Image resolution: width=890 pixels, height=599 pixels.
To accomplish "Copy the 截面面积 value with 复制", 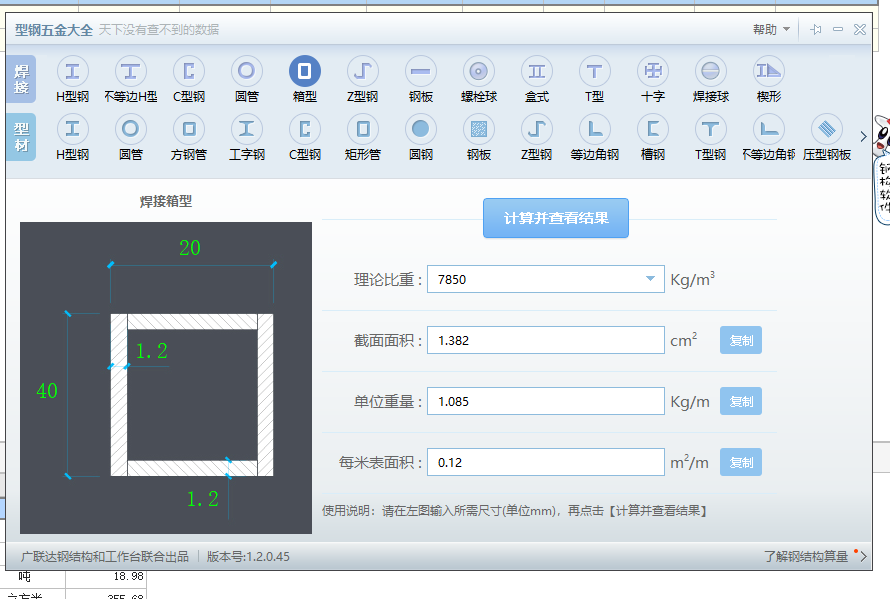I will [x=741, y=340].
